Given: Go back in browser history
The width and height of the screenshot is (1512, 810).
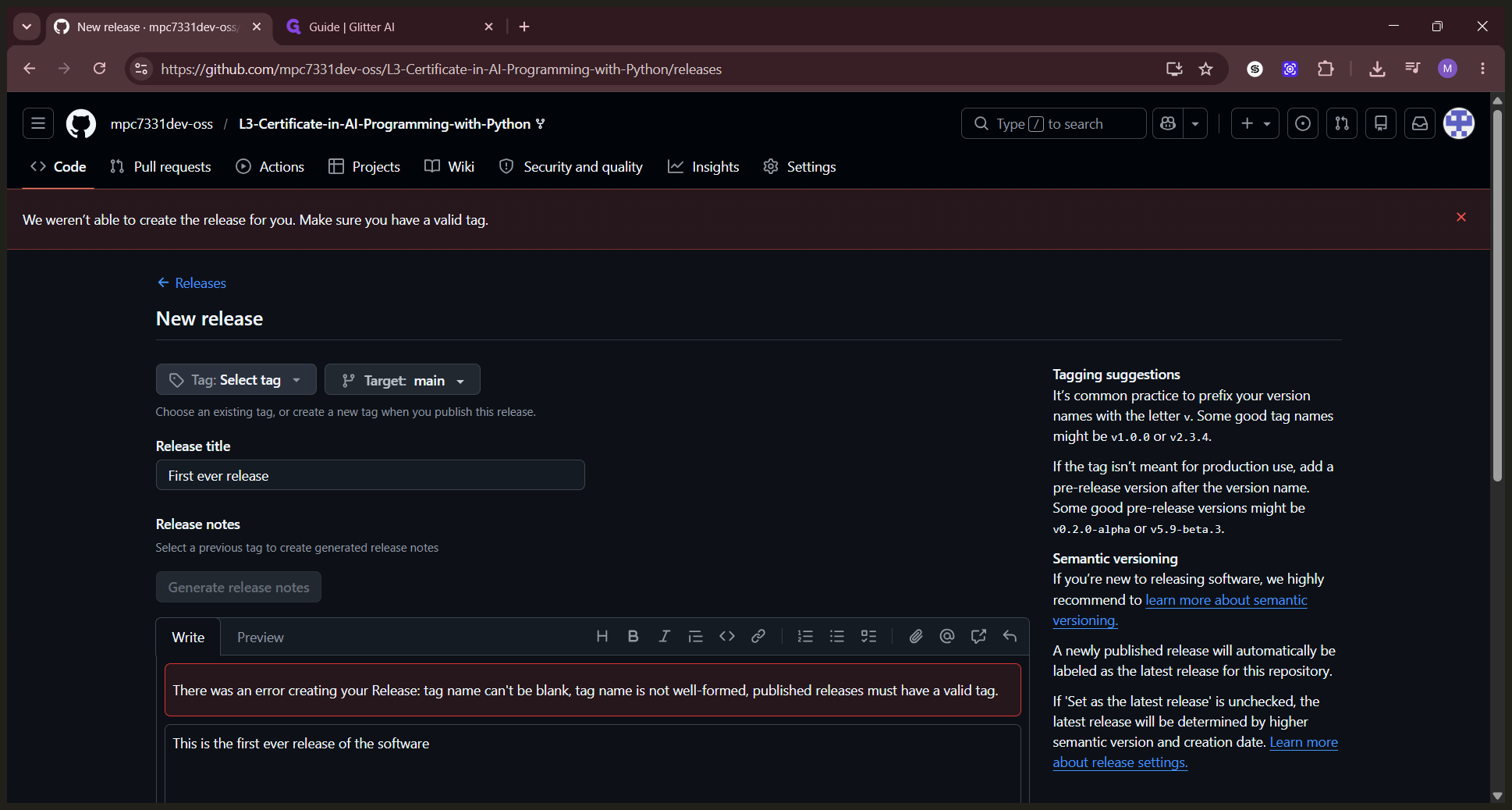Looking at the screenshot, I should [29, 69].
